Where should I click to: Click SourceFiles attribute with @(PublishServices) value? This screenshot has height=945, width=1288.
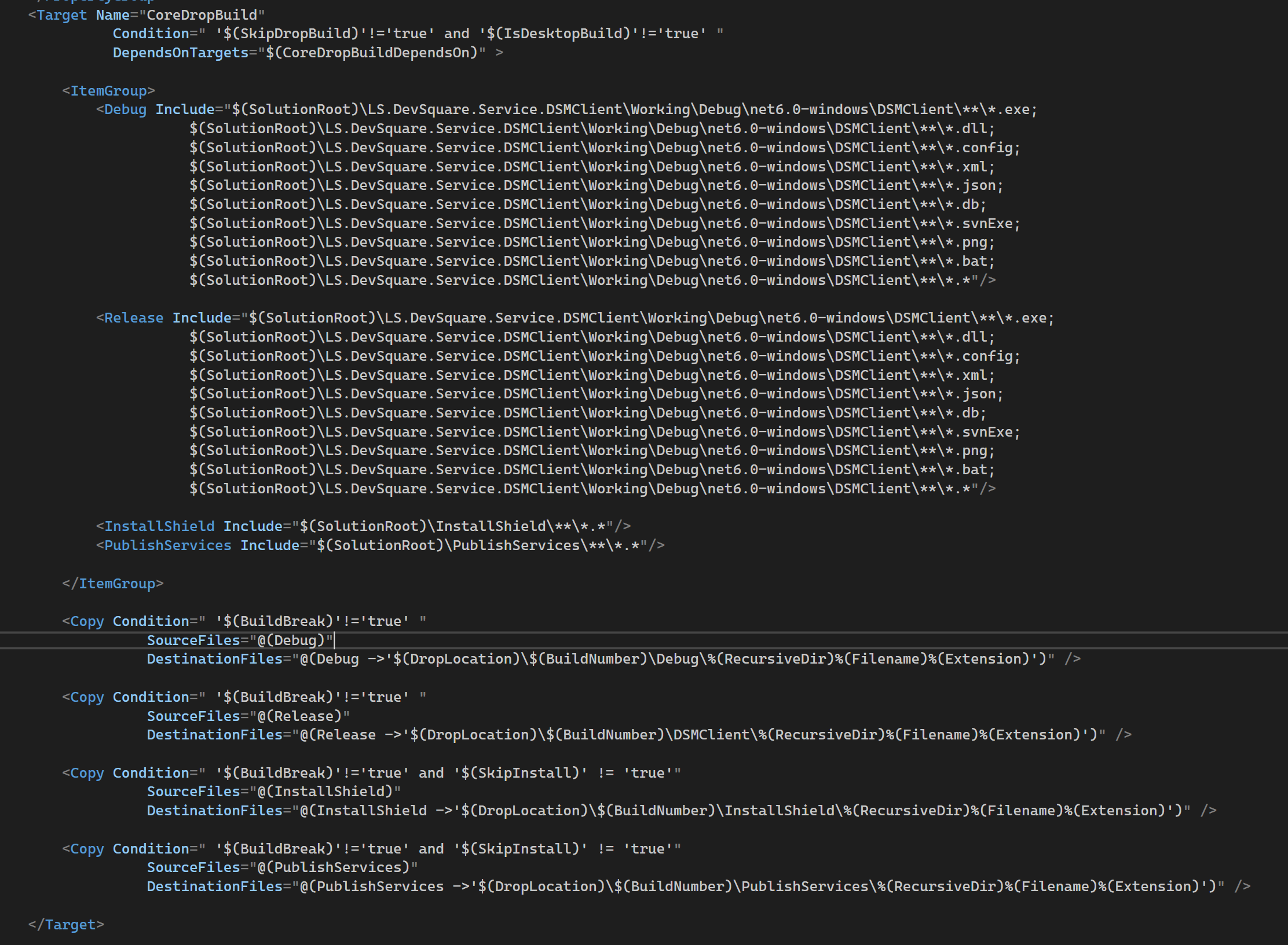(x=193, y=867)
